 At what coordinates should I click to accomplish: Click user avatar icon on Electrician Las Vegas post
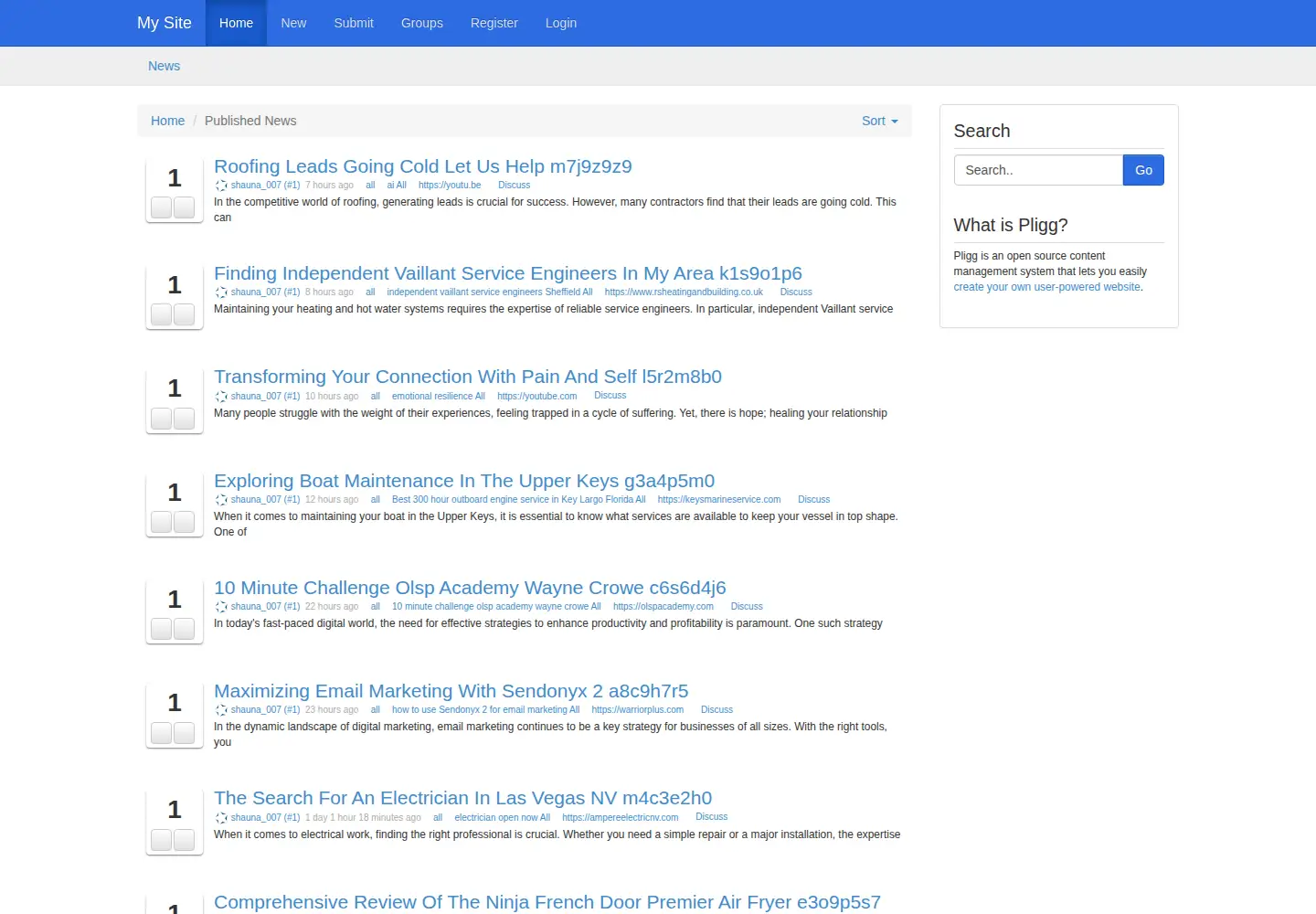pyautogui.click(x=221, y=818)
